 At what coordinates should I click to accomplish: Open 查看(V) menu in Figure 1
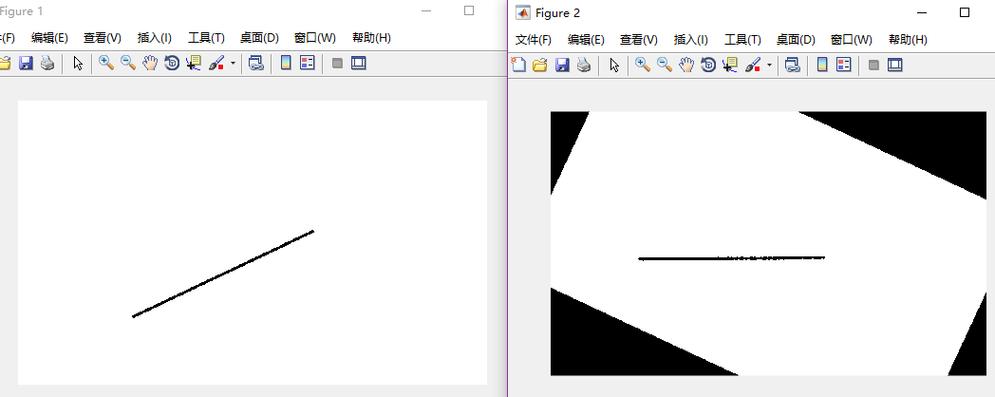coord(102,37)
